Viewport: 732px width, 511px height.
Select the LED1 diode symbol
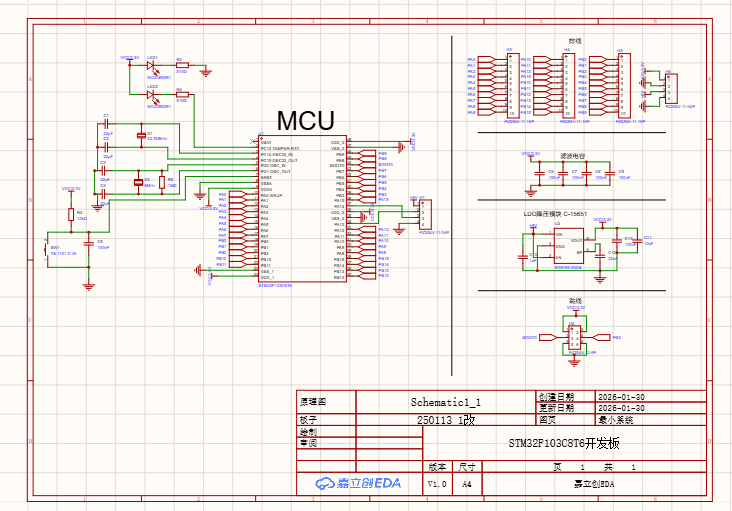(152, 66)
